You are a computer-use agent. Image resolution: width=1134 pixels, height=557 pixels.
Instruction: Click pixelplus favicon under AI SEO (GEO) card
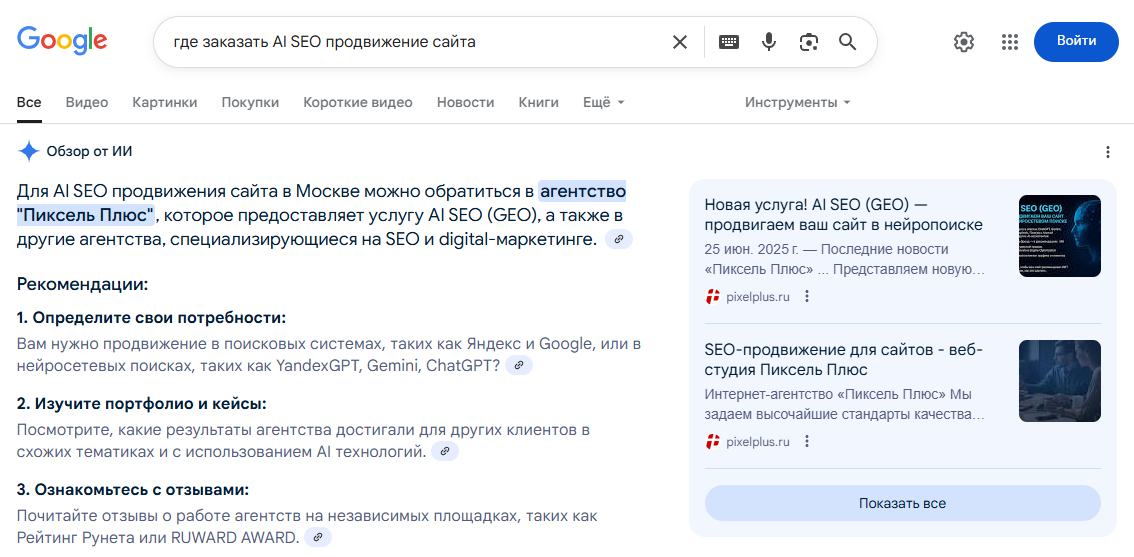click(713, 297)
